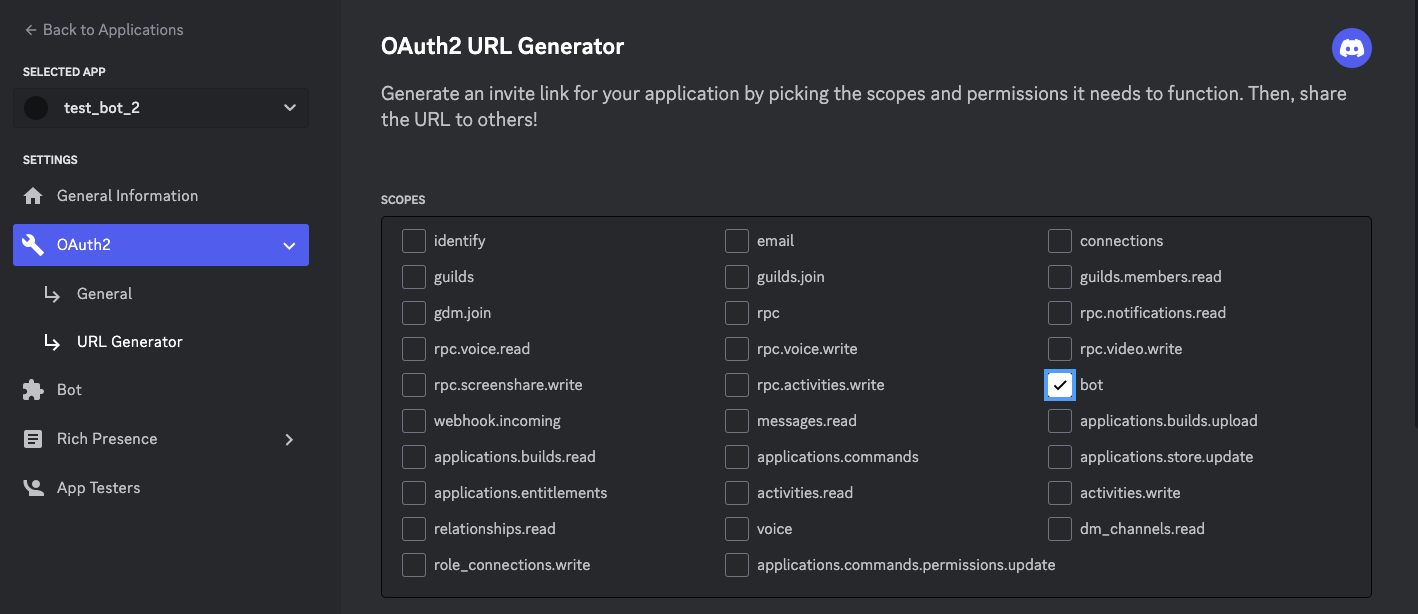The width and height of the screenshot is (1418, 614).
Task: Go to the Bot settings page
Action: click(x=69, y=390)
